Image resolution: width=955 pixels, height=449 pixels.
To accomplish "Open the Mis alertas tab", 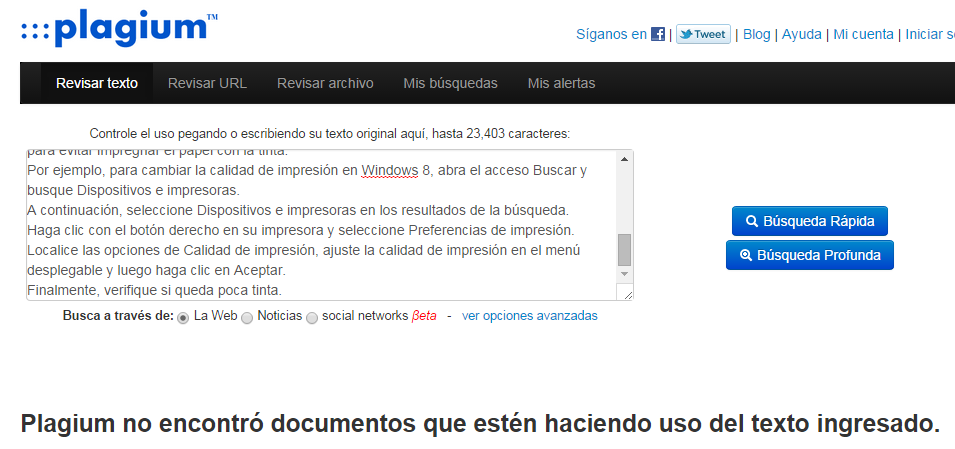I will point(562,83).
